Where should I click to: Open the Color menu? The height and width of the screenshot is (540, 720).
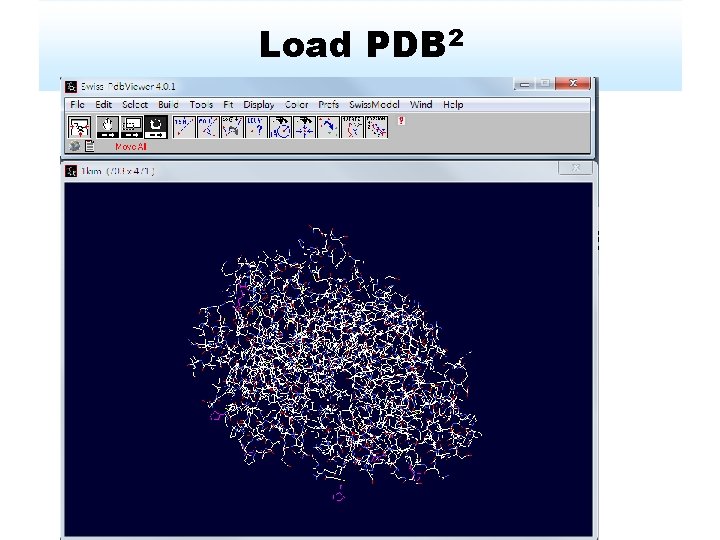click(x=296, y=105)
